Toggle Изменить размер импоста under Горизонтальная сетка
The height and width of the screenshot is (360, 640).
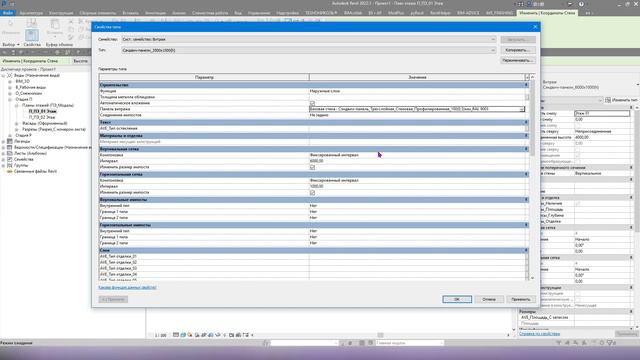click(312, 193)
